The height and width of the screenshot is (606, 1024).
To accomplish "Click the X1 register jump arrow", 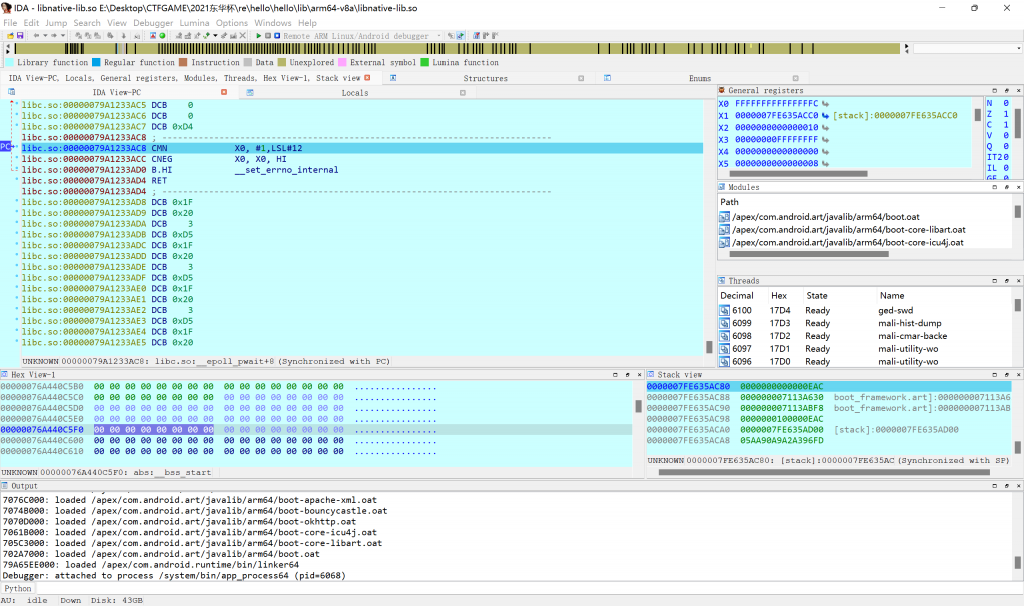I will pos(825,116).
